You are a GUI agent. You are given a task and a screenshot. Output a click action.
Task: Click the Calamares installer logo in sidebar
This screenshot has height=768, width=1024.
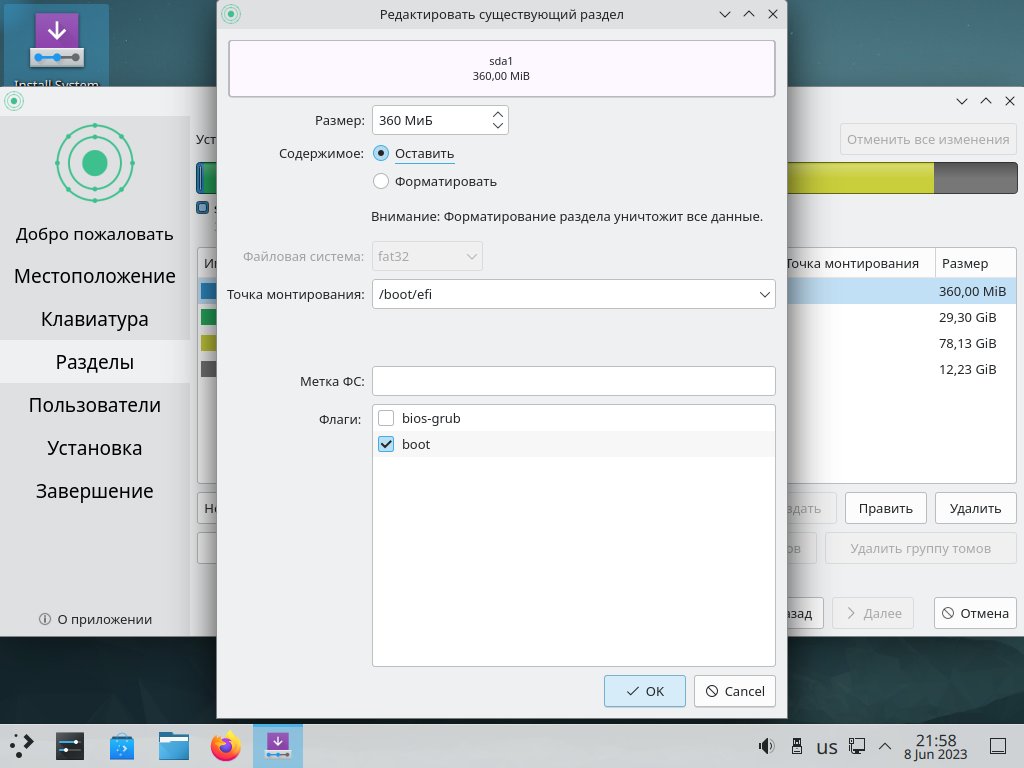tap(95, 163)
